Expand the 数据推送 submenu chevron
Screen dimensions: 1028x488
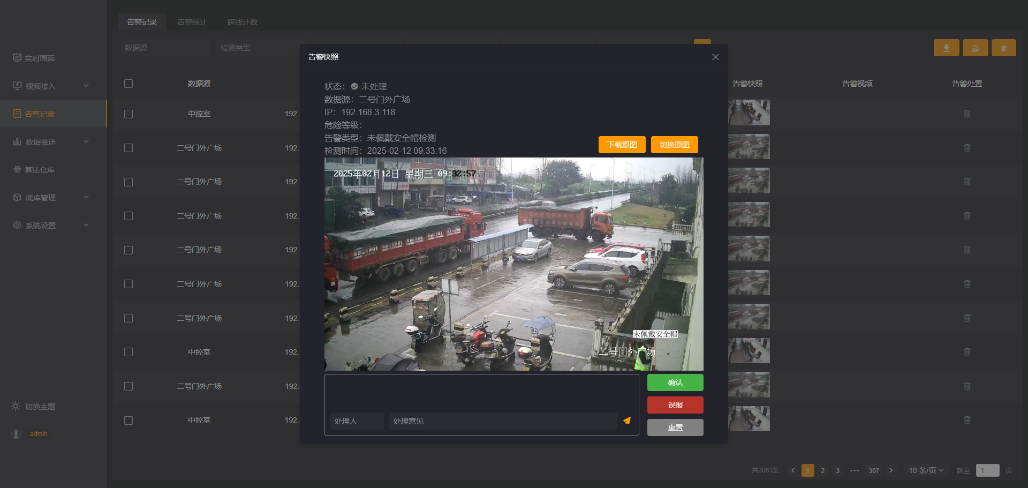pyautogui.click(x=87, y=141)
